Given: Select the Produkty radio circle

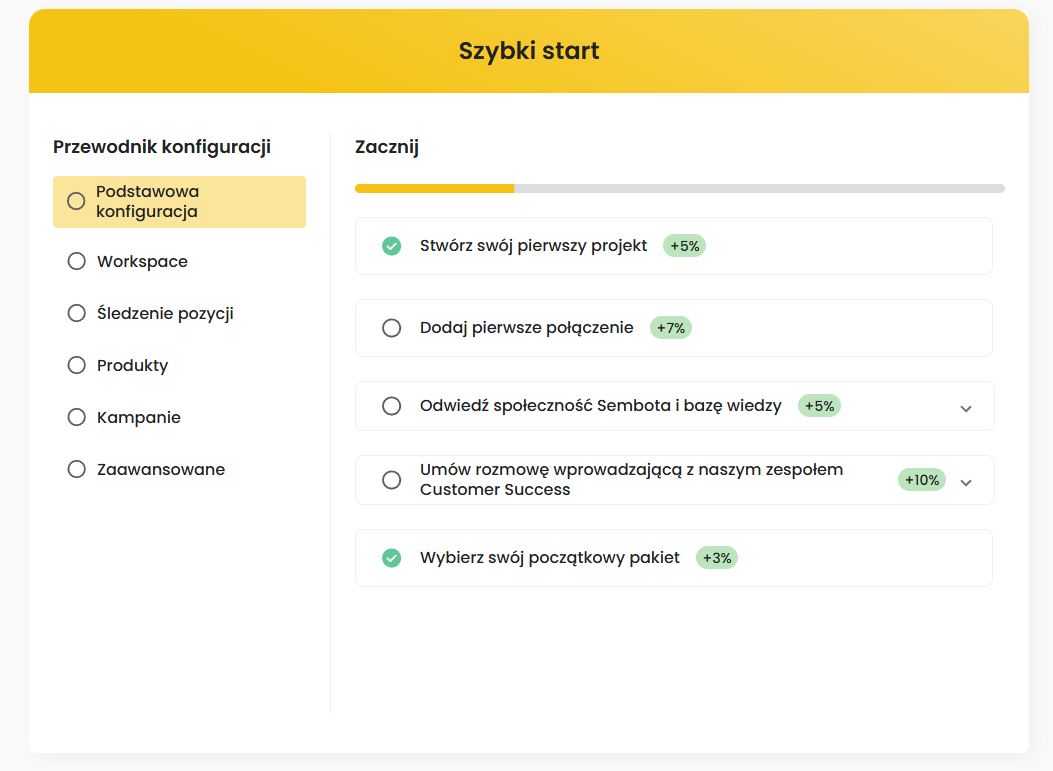Looking at the screenshot, I should click(x=77, y=365).
